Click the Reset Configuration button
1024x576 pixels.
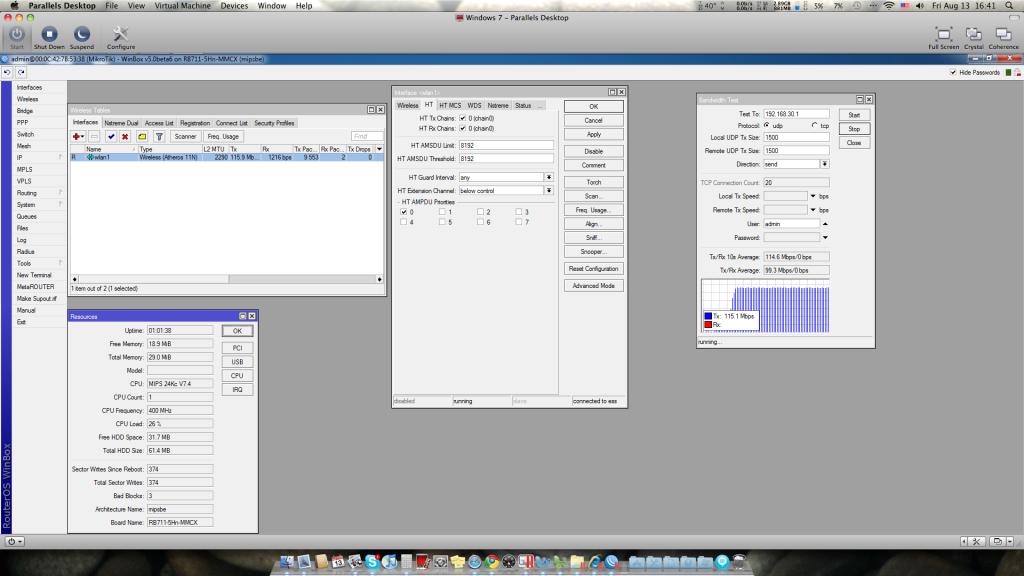pos(593,269)
